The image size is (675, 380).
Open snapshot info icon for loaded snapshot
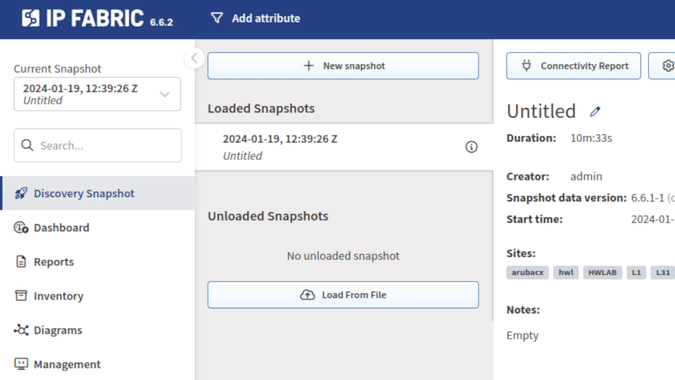pos(471,147)
